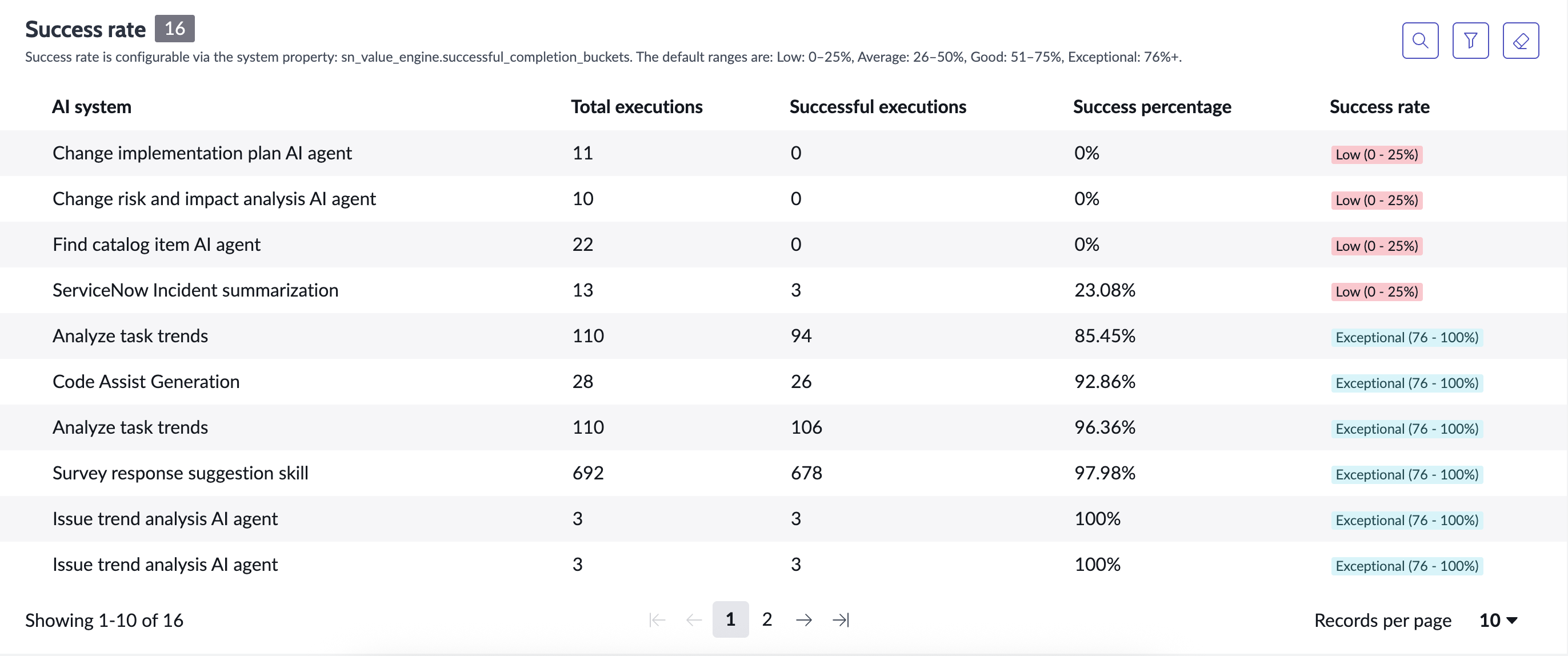Click Exceptional badge for Code Assist Generation
This screenshot has height=656, width=1568.
1406,383
